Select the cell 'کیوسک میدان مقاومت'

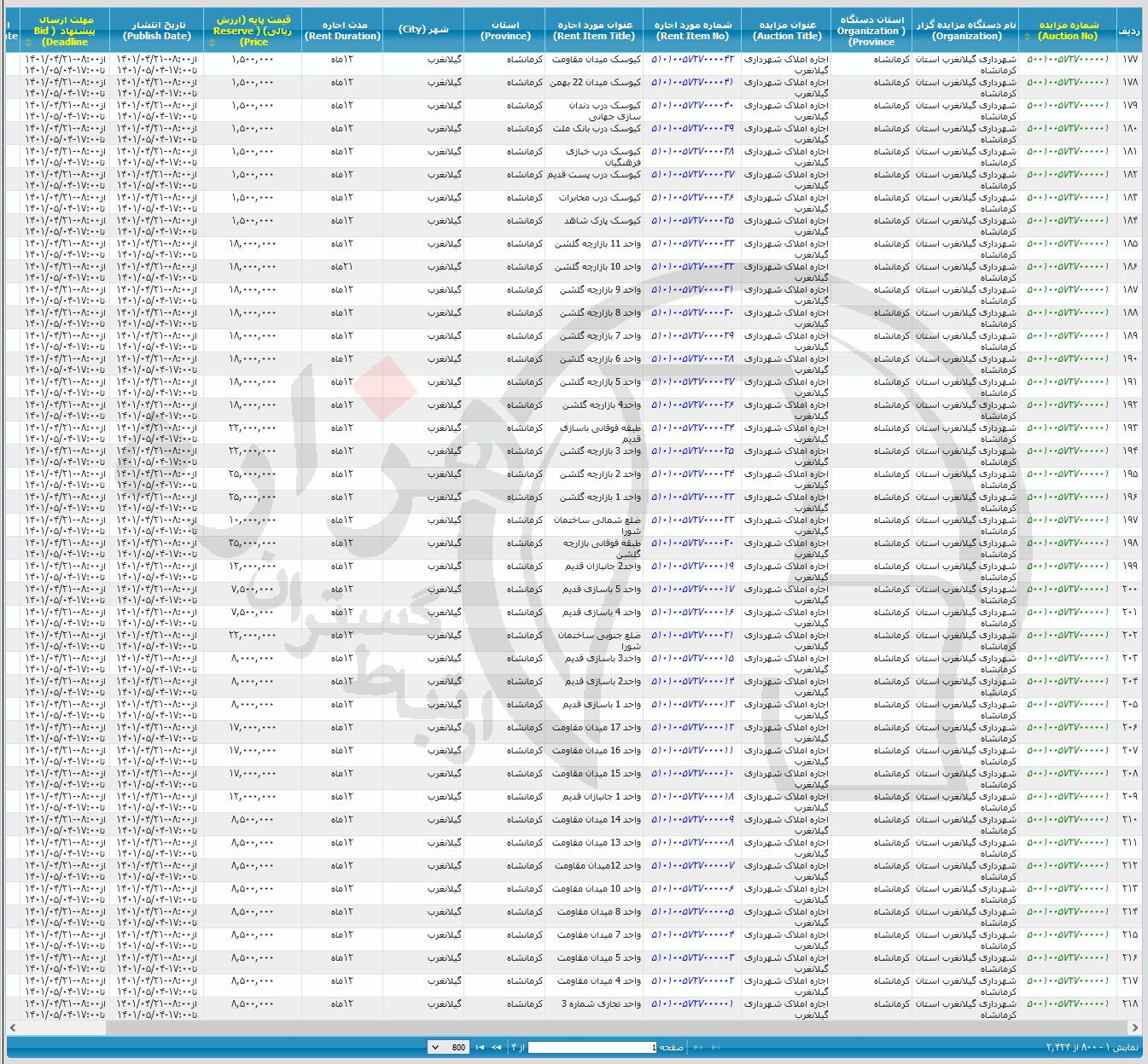point(594,65)
